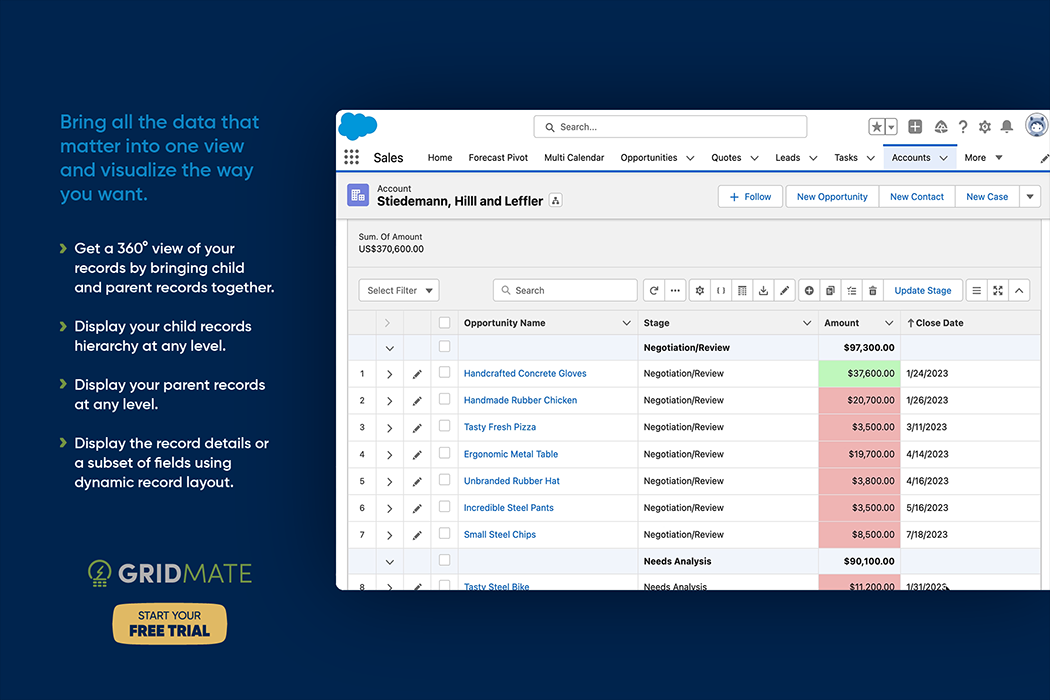Click the refresh icon in grid toolbar
The width and height of the screenshot is (1050, 700).
click(x=654, y=291)
